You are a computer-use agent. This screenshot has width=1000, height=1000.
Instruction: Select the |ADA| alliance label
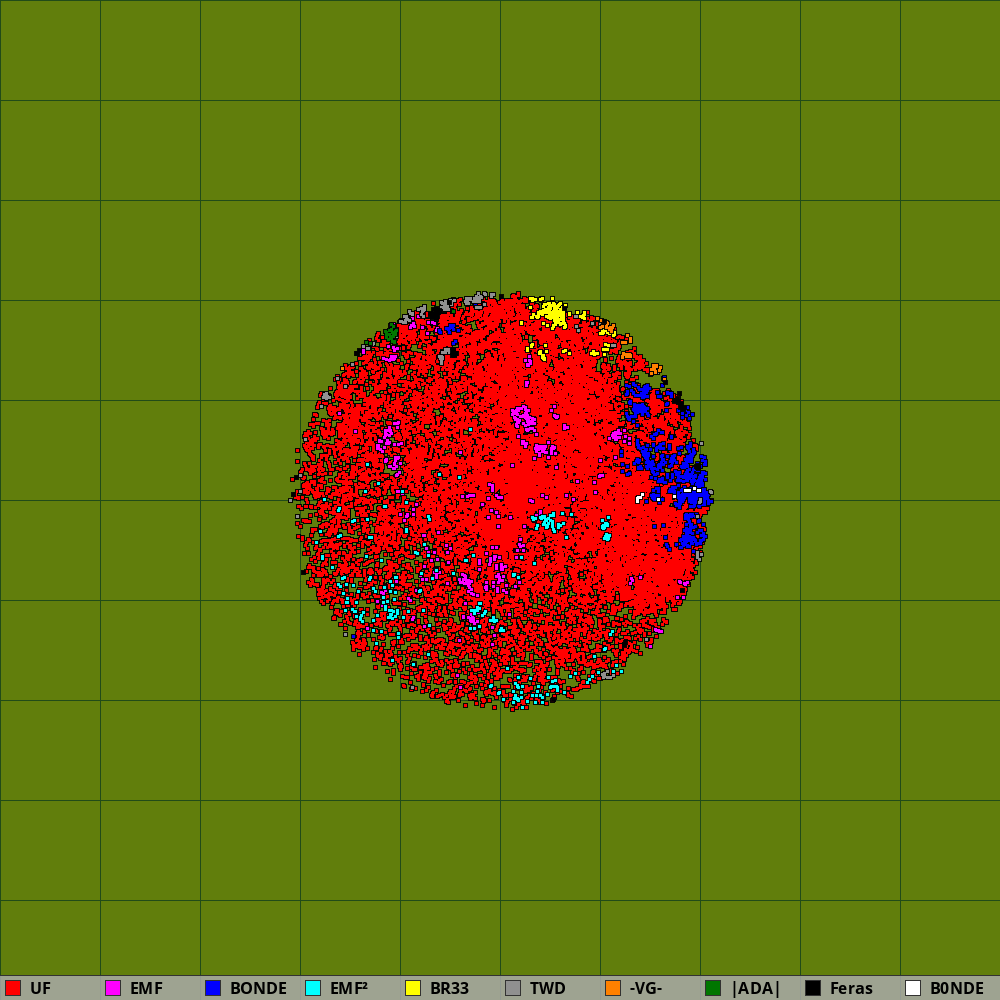point(756,989)
